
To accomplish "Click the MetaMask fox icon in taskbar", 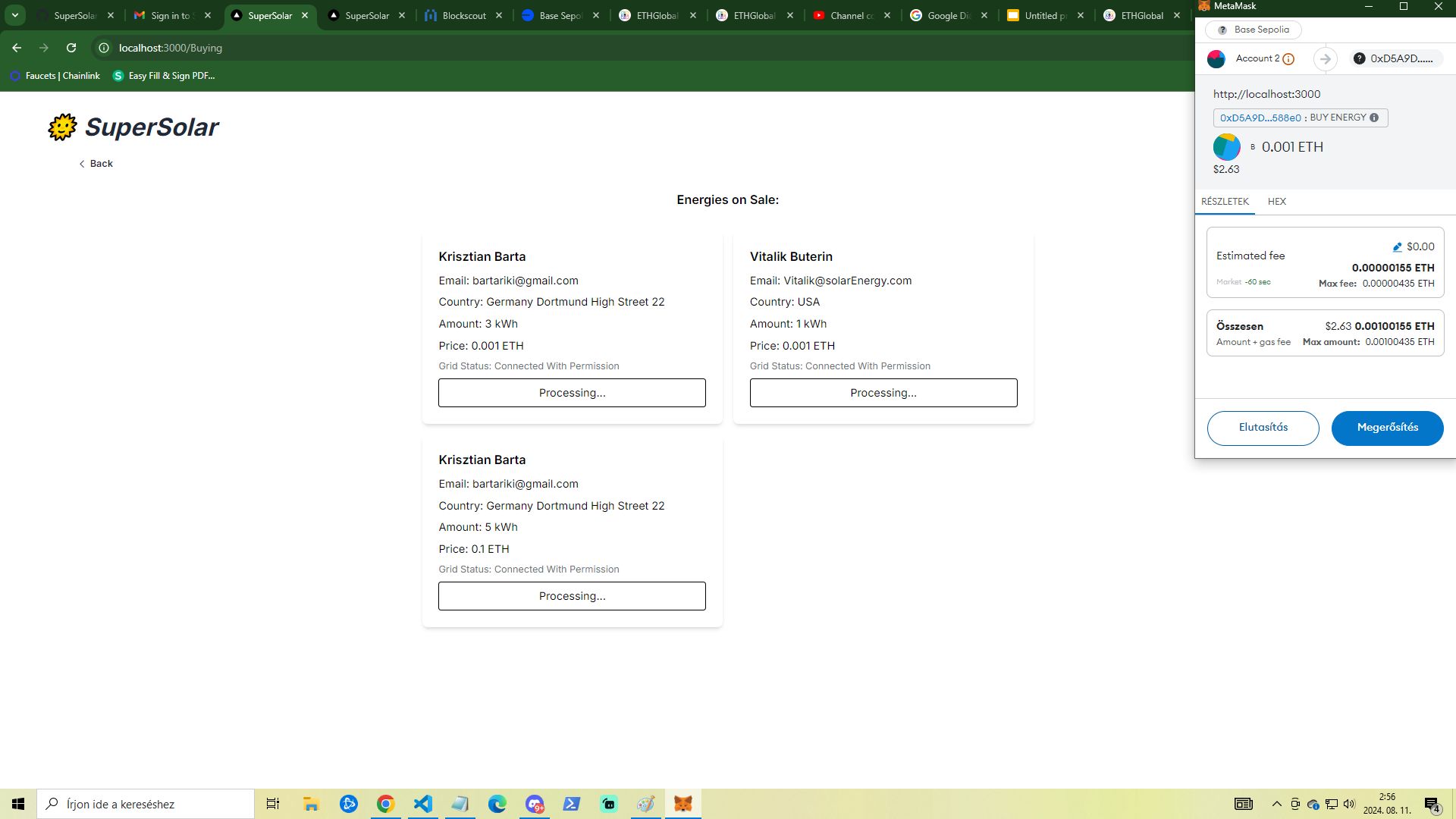I will point(684,804).
